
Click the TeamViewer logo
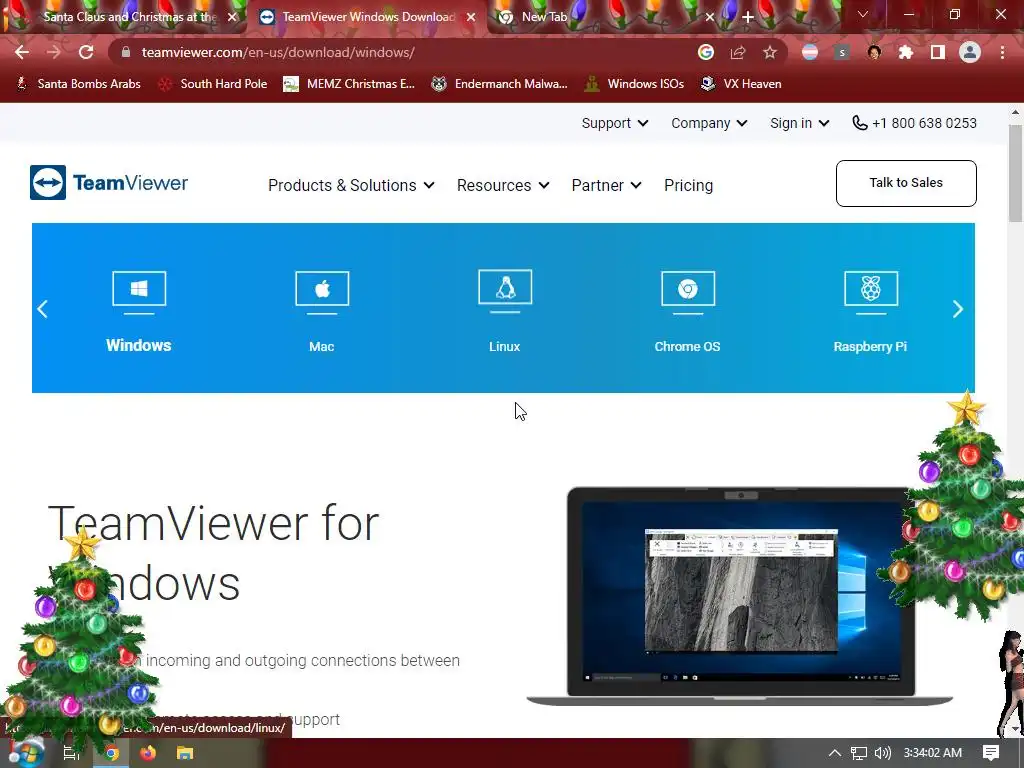tap(109, 182)
